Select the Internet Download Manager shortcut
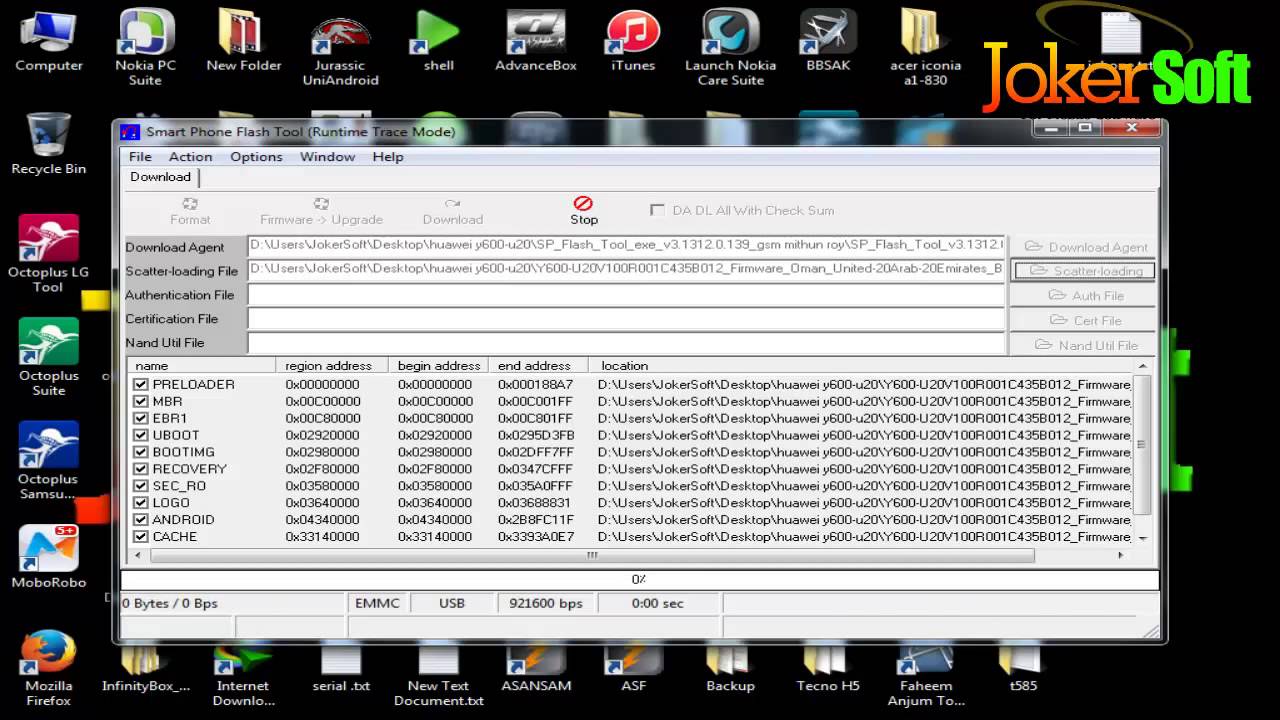Screen dimensions: 1280x720 coord(243,676)
